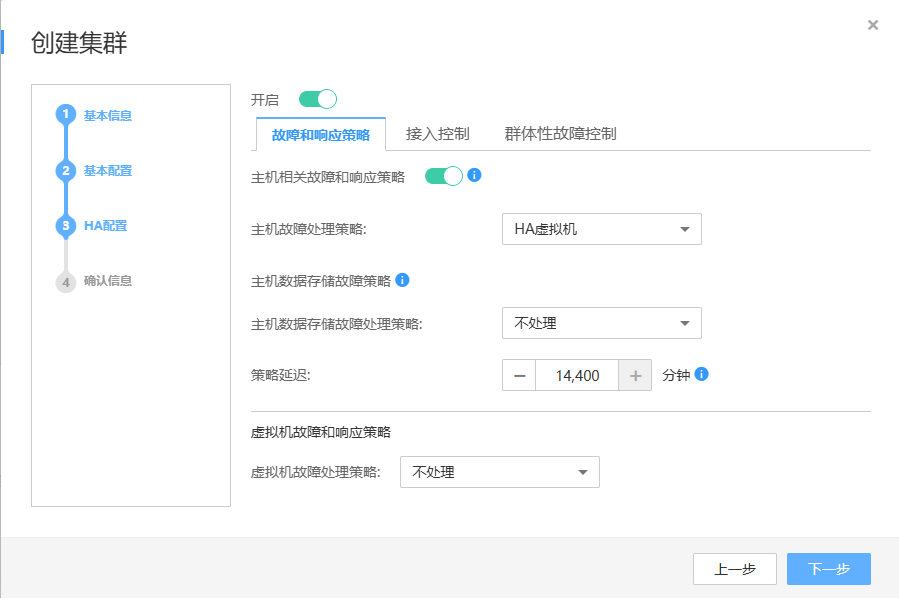Close the 创建集群 dialog
This screenshot has height=598, width=899.
click(x=873, y=25)
